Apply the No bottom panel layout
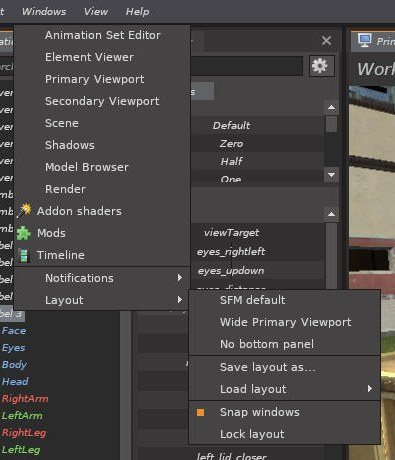 [285, 344]
